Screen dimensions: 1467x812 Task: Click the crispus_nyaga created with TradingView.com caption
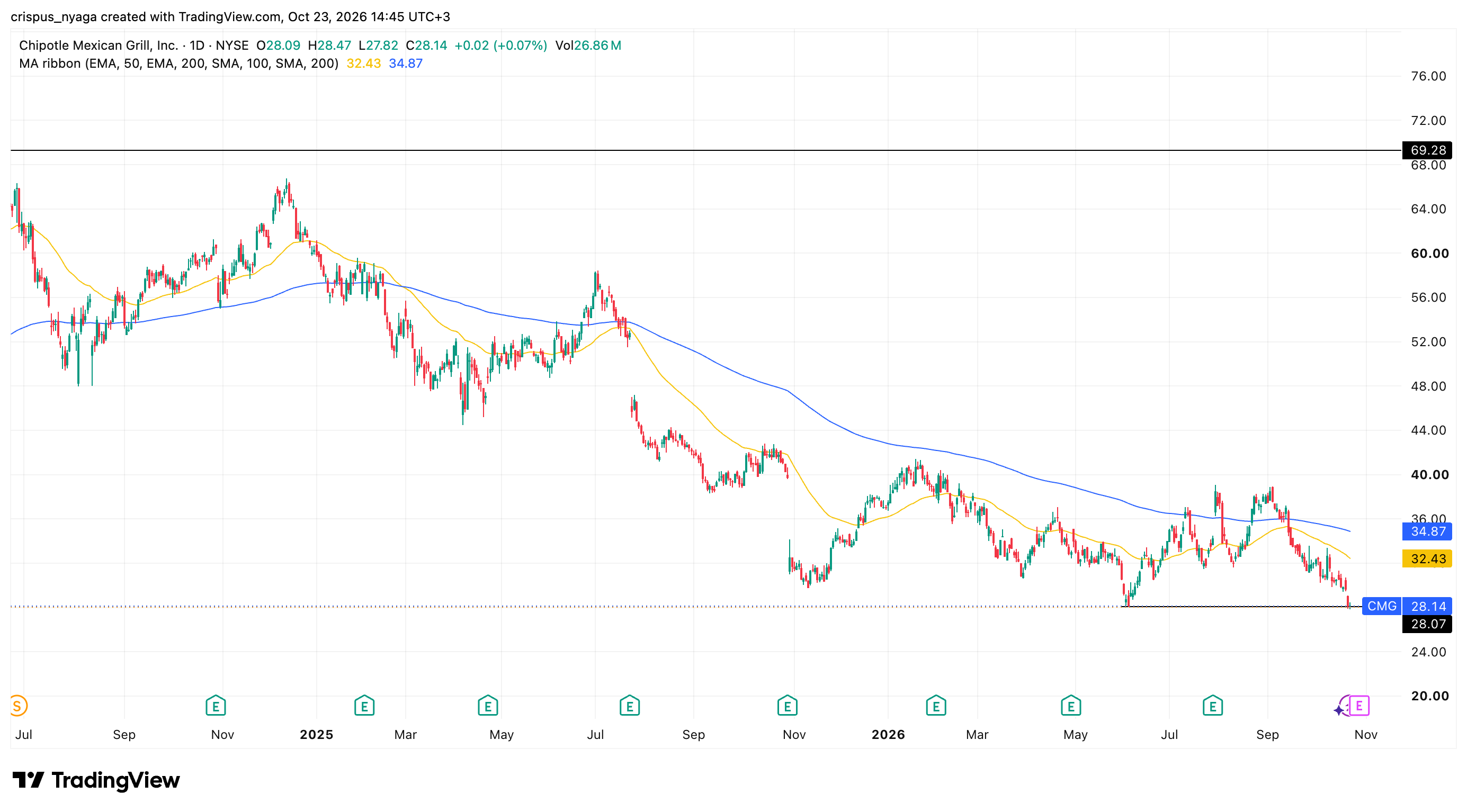230,16
